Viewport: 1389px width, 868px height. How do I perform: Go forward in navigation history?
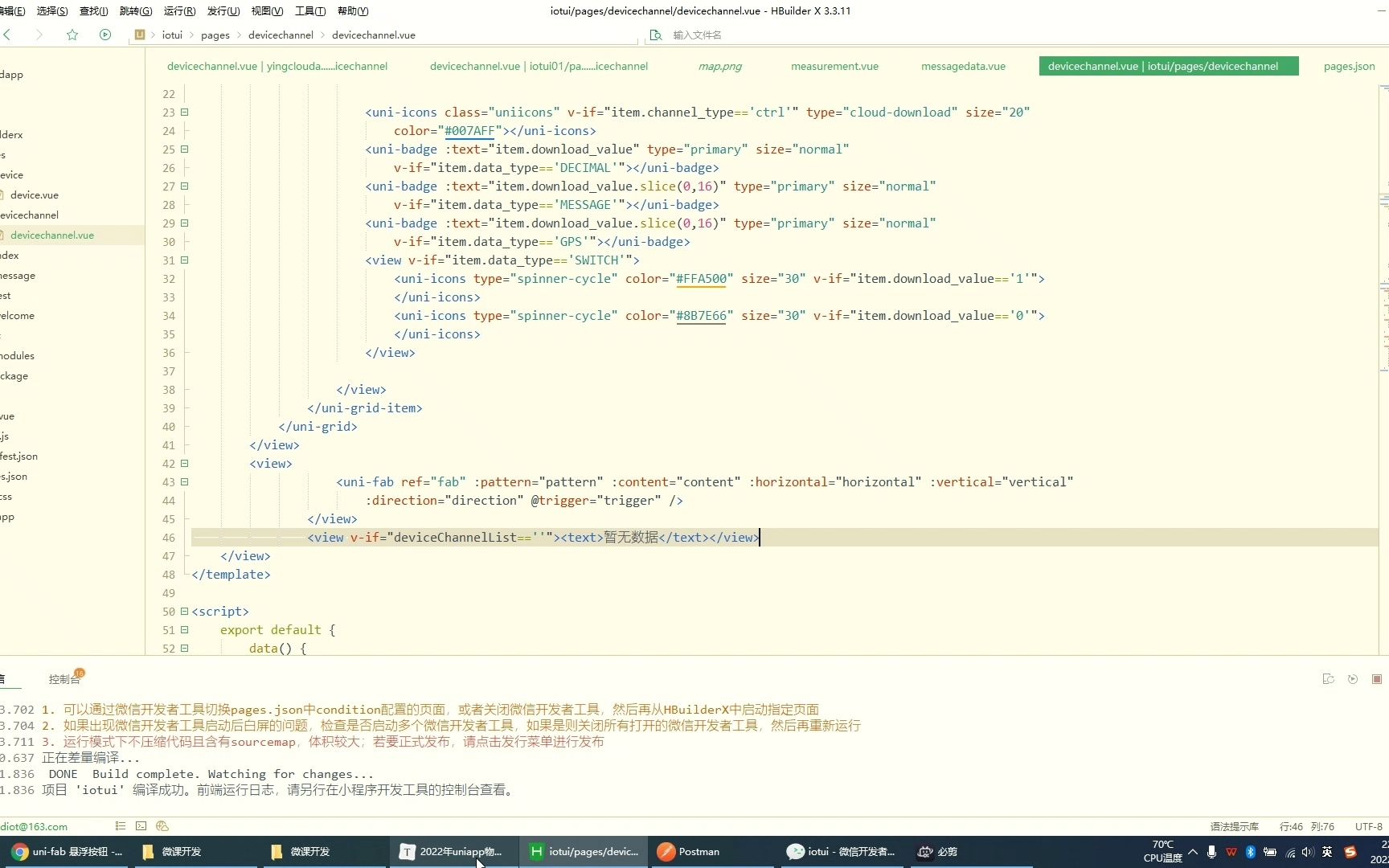coord(39,35)
